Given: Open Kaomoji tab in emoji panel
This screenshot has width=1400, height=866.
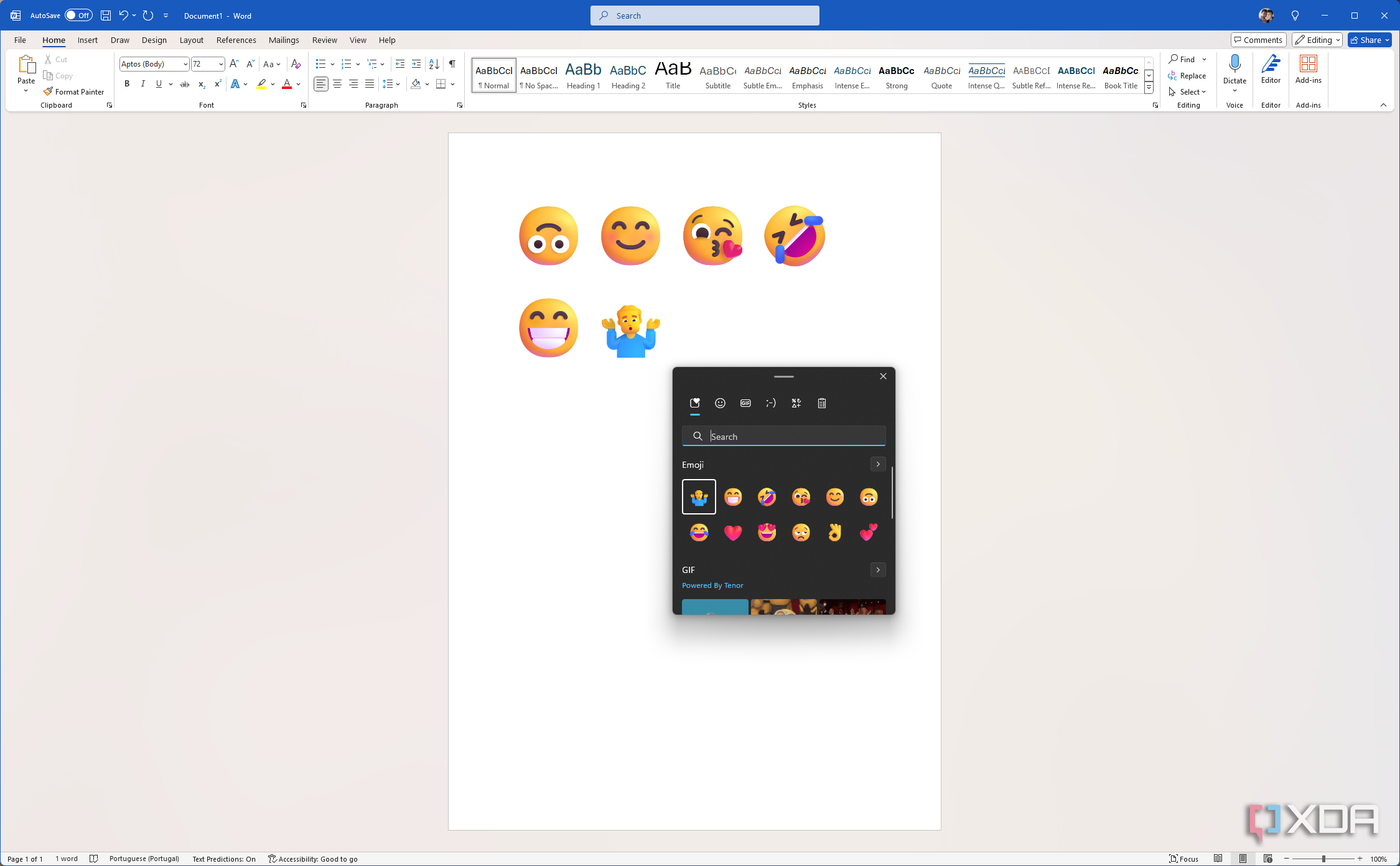Looking at the screenshot, I should [x=770, y=403].
